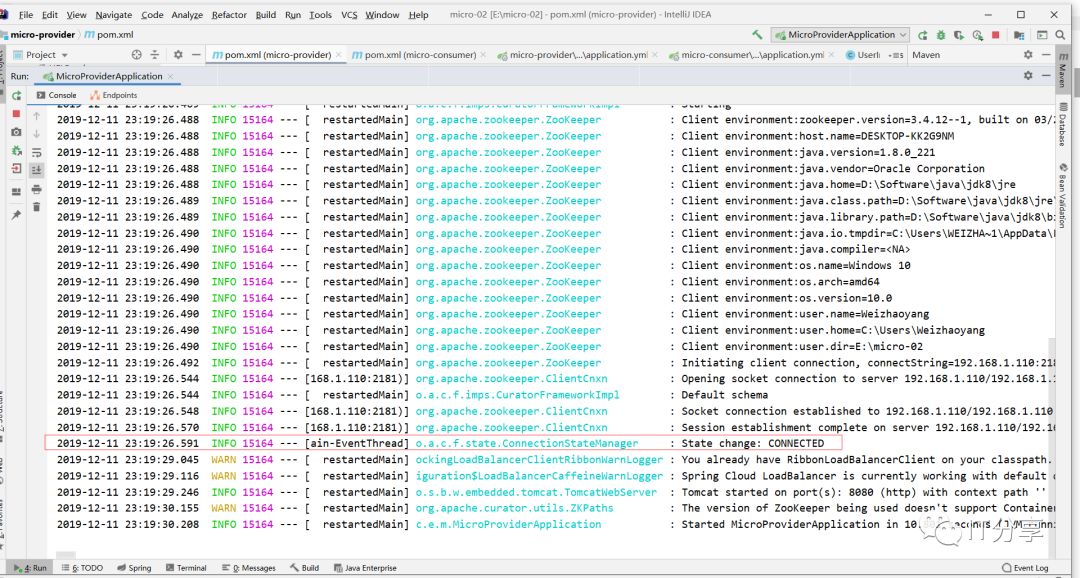Open the Edit menu

pos(50,14)
